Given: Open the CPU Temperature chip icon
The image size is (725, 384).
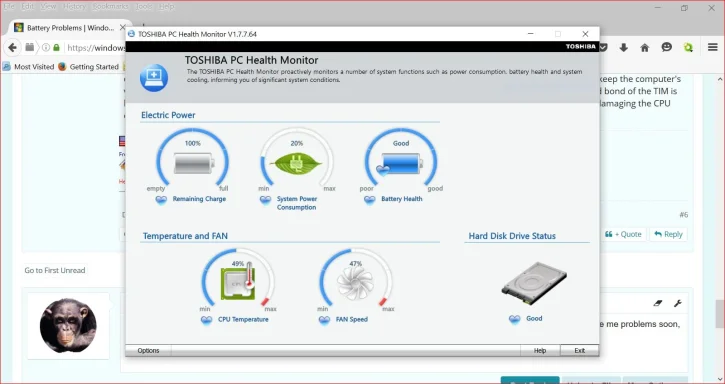Looking at the screenshot, I should tap(238, 281).
